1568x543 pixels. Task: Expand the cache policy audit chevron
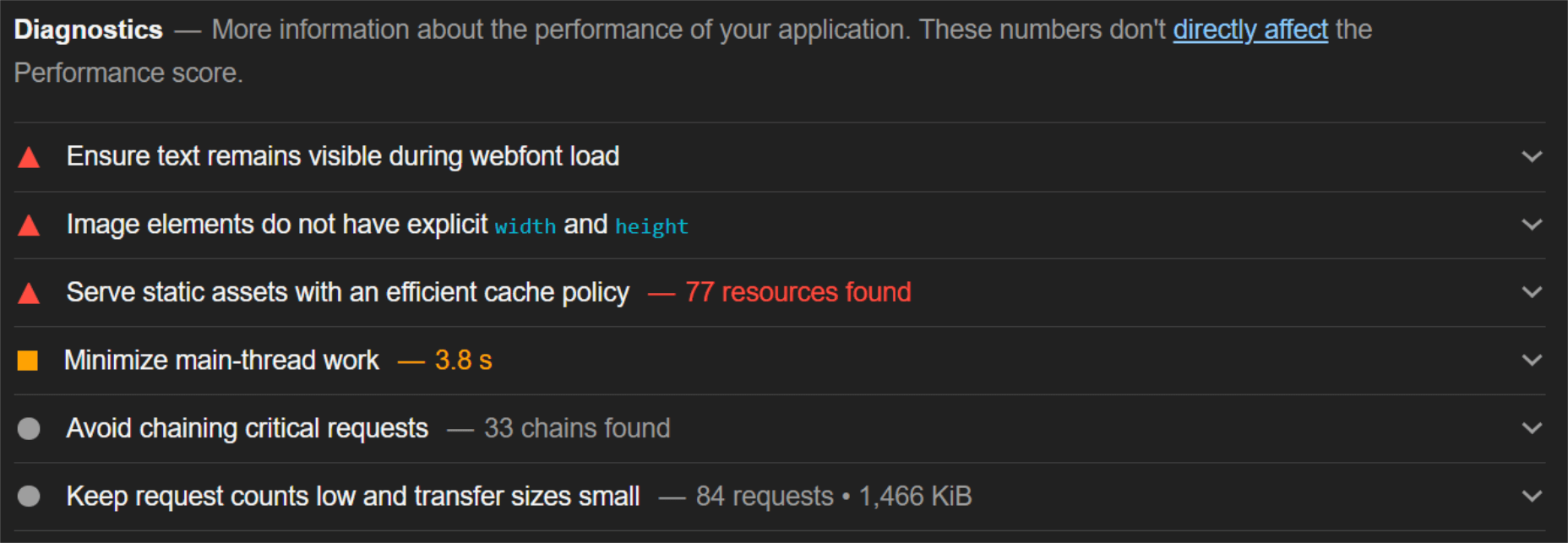click(1532, 292)
